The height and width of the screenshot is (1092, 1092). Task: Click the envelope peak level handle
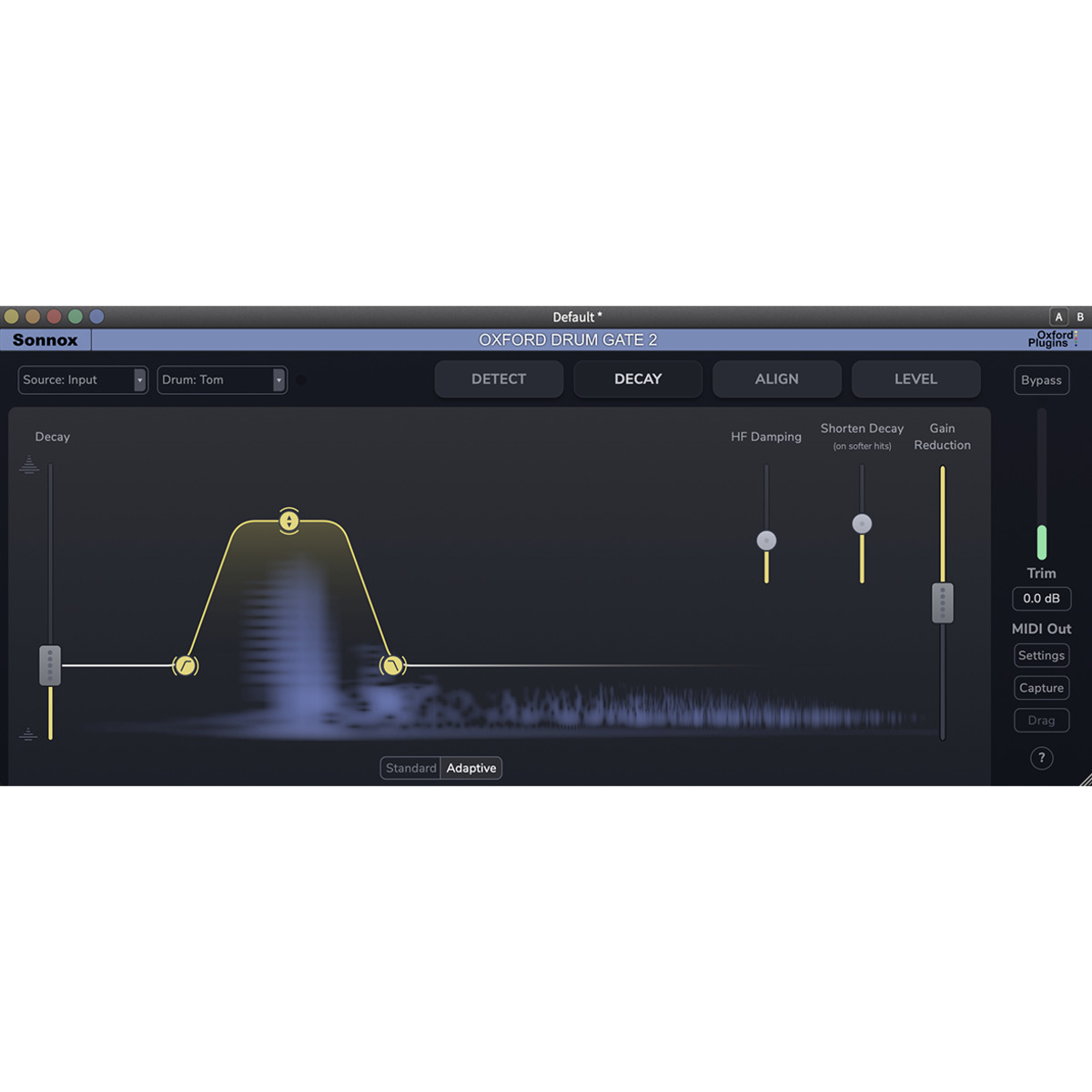[x=288, y=521]
